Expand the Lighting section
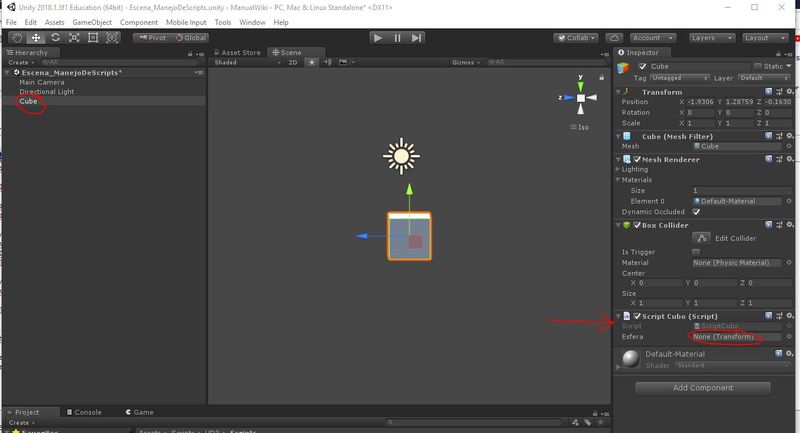The width and height of the screenshot is (800, 433). pyautogui.click(x=618, y=169)
